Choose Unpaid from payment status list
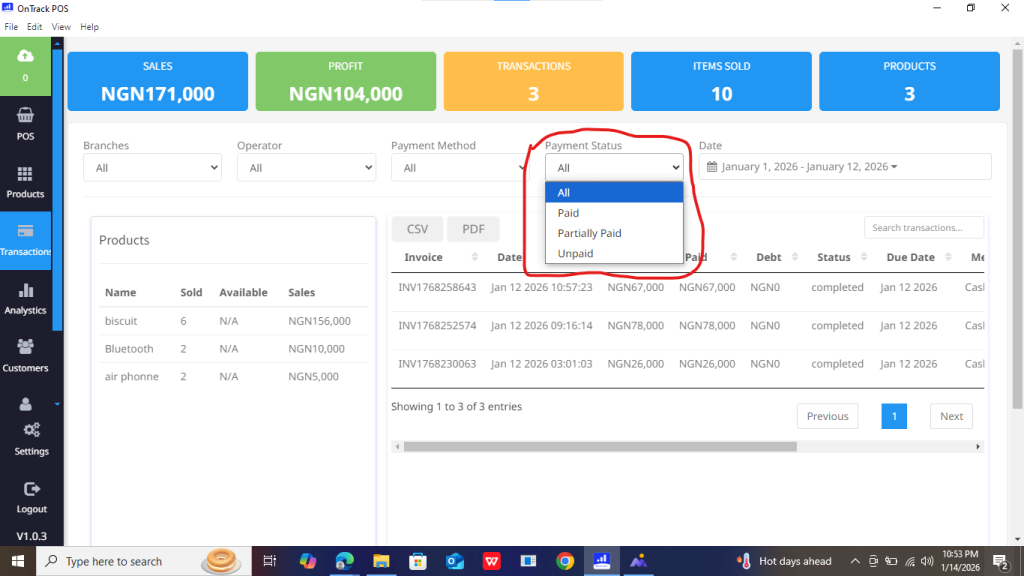Image resolution: width=1024 pixels, height=576 pixels. pyautogui.click(x=575, y=254)
